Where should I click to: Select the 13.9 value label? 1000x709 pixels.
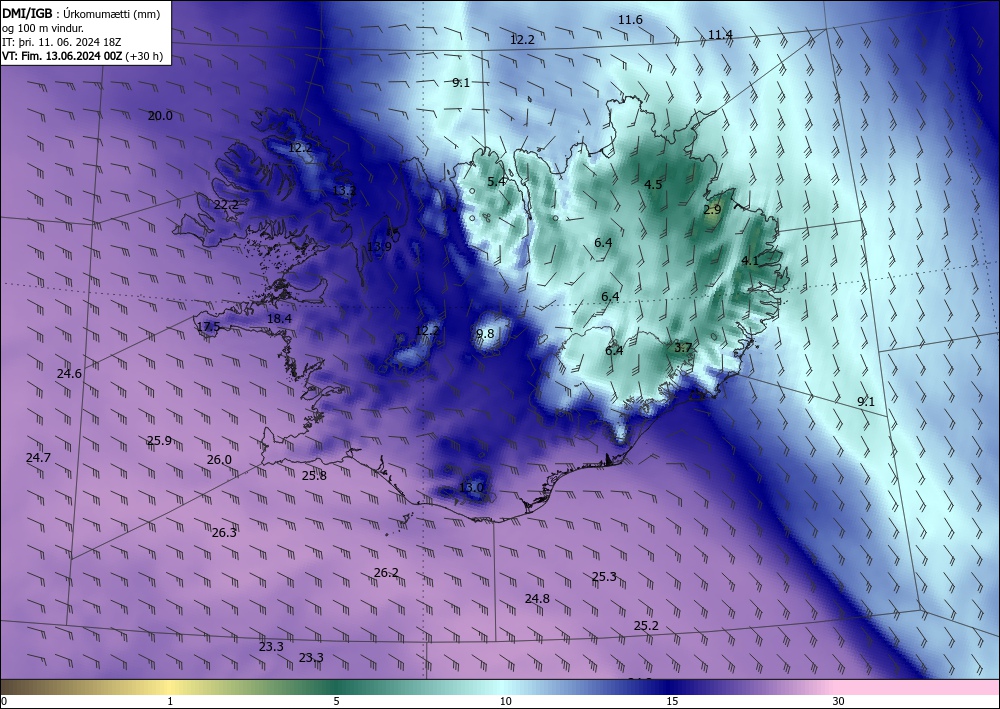click(x=379, y=247)
